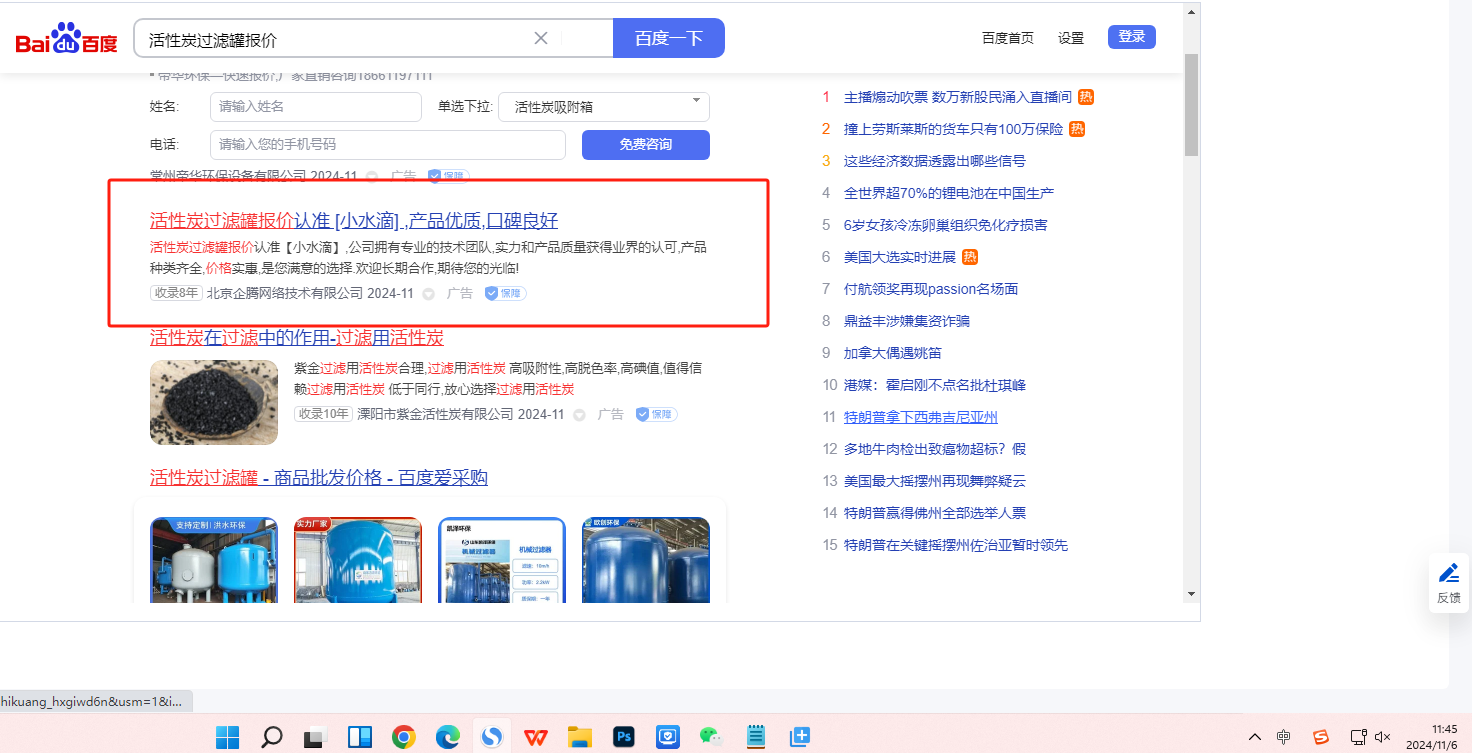1472x753 pixels.
Task: Click the page vertical scrollbar thumb
Action: (x=1190, y=105)
